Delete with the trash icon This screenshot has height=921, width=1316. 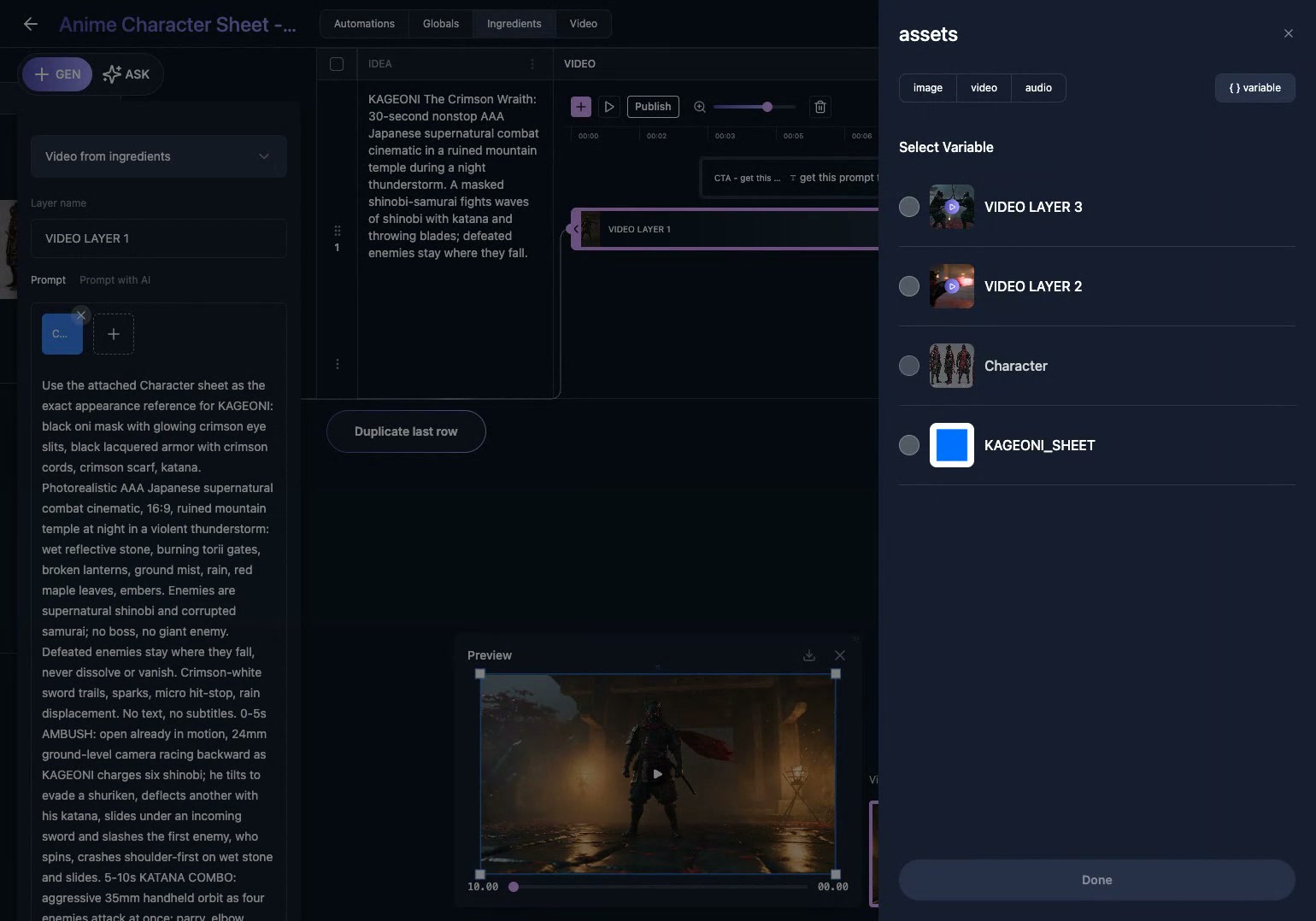click(x=820, y=107)
